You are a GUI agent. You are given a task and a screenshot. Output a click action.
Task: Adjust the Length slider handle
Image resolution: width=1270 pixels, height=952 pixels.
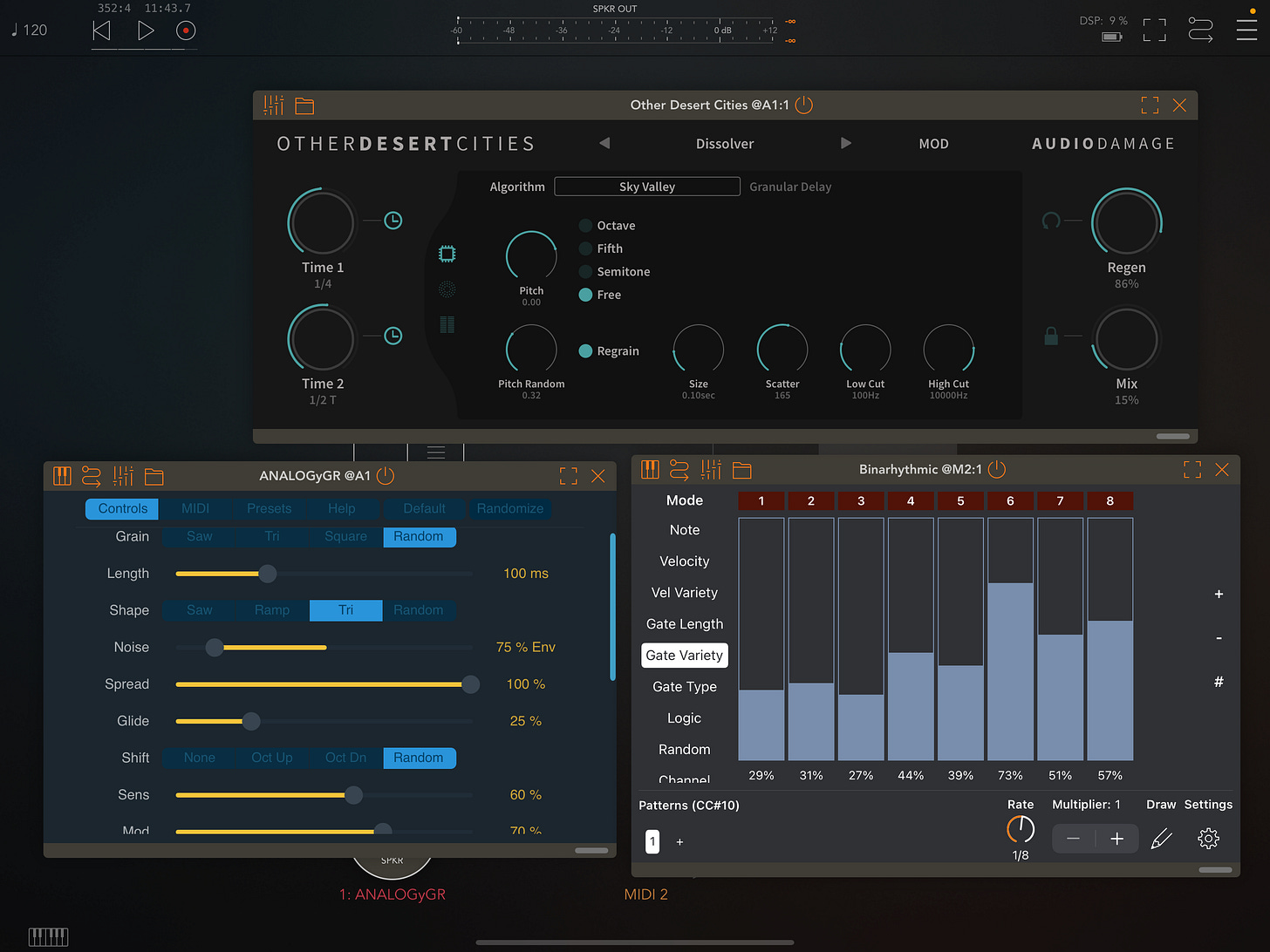[268, 574]
